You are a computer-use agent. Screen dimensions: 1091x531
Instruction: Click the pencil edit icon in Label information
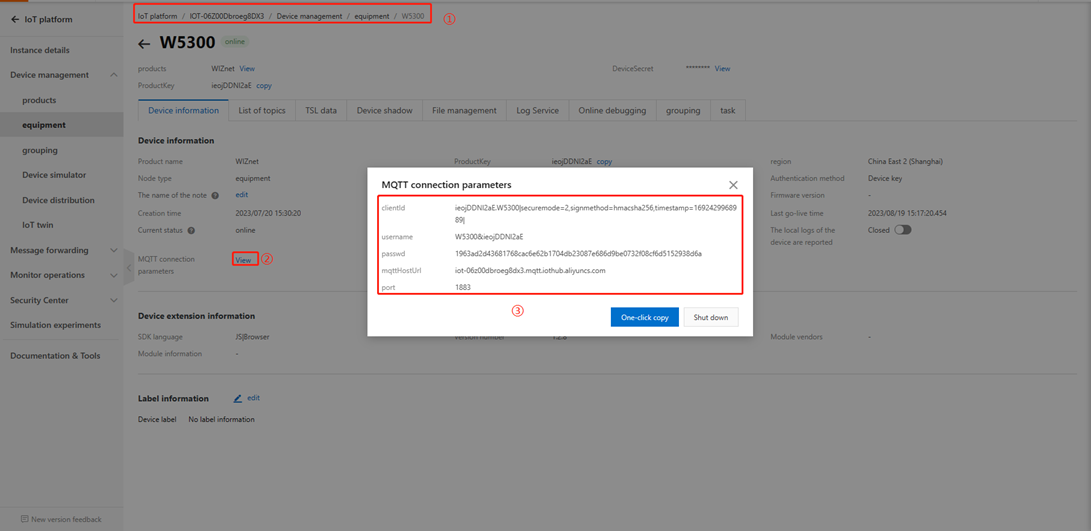[238, 398]
